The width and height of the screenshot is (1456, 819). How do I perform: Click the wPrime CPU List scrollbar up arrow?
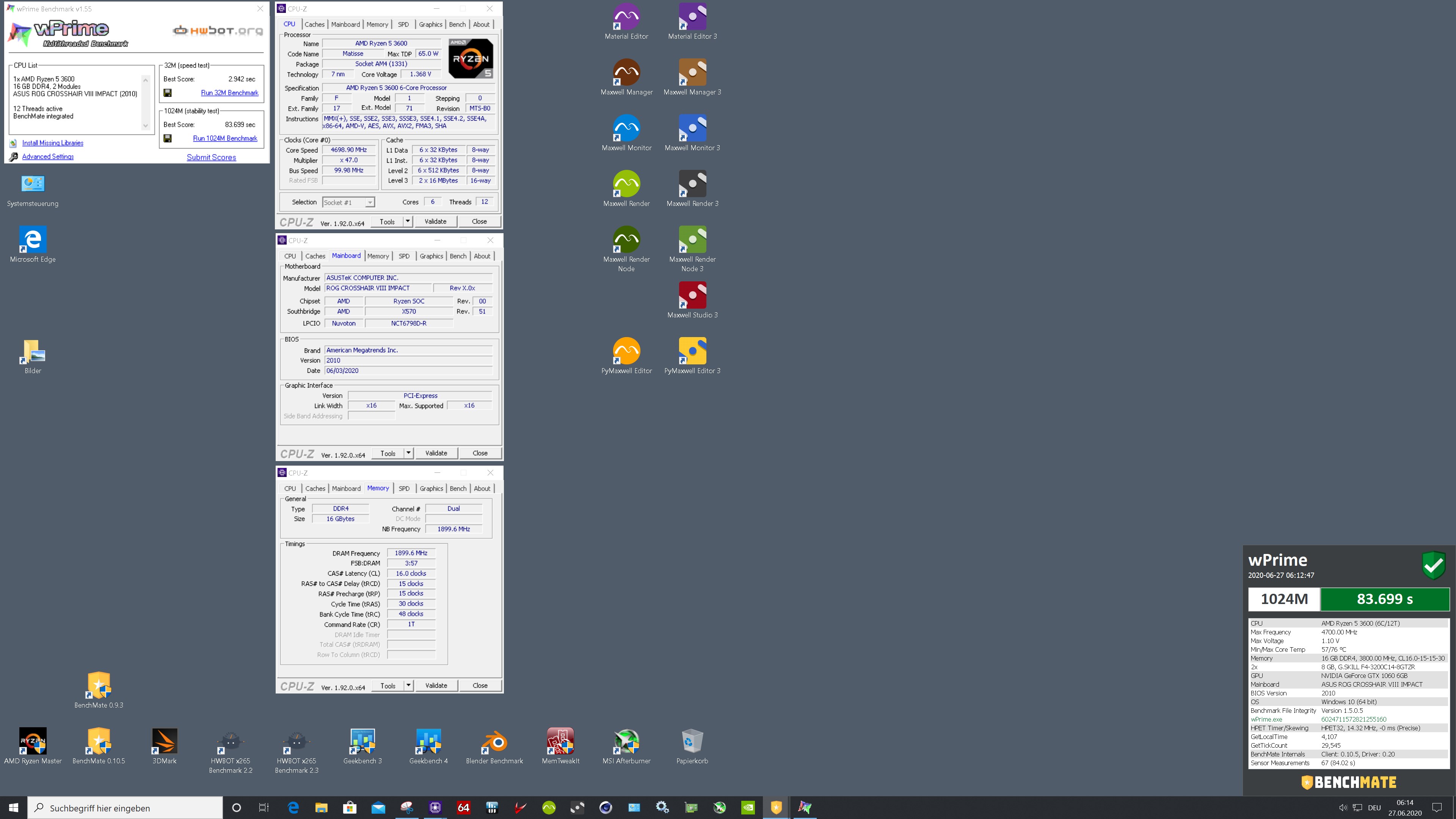coord(146,80)
